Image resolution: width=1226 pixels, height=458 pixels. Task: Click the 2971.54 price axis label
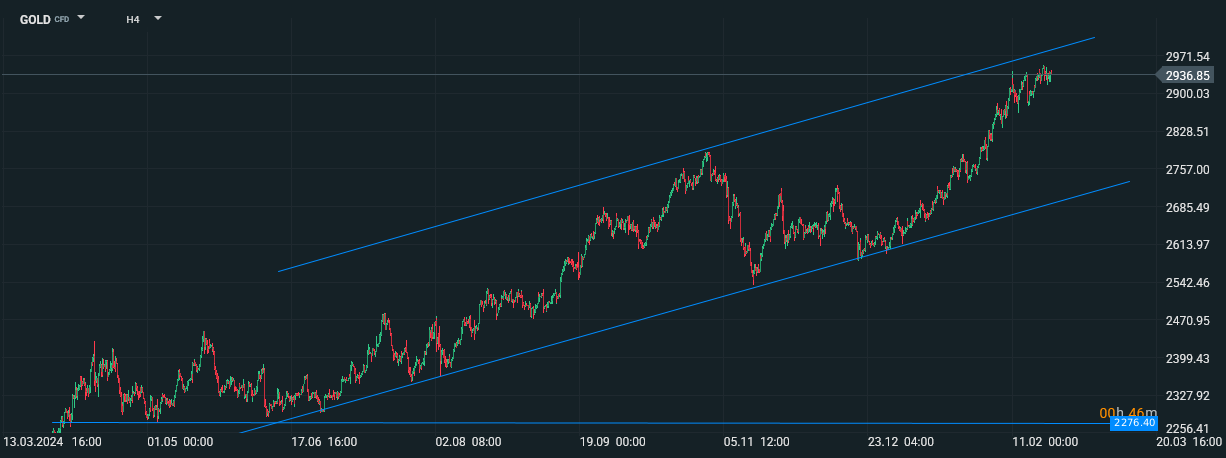click(x=1187, y=57)
